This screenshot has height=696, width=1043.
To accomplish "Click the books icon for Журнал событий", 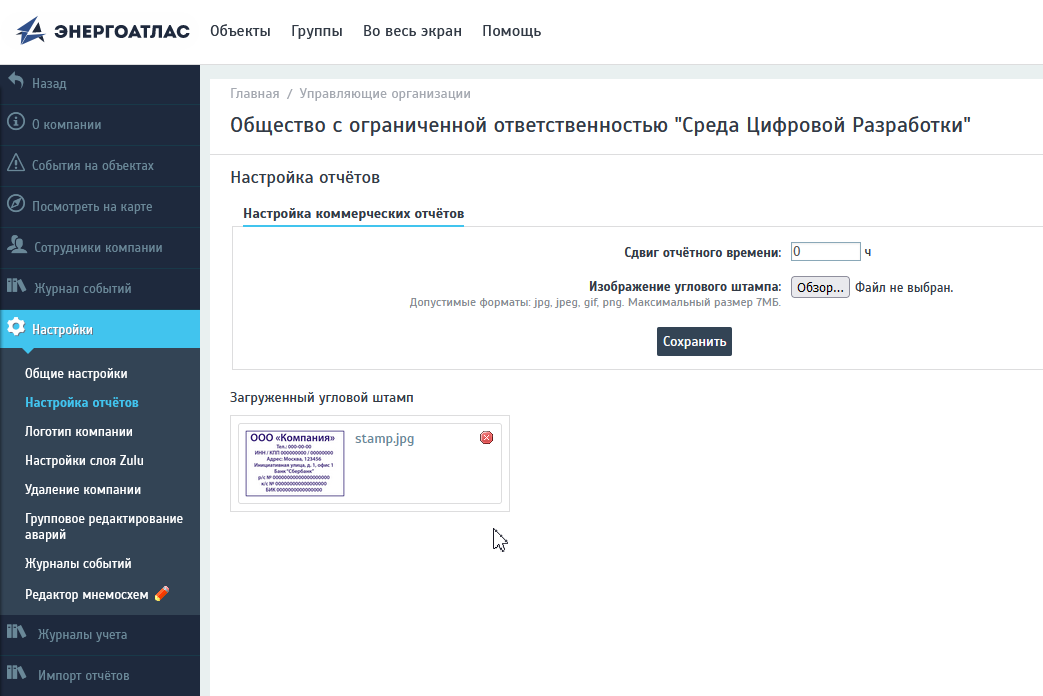I will coord(17,287).
